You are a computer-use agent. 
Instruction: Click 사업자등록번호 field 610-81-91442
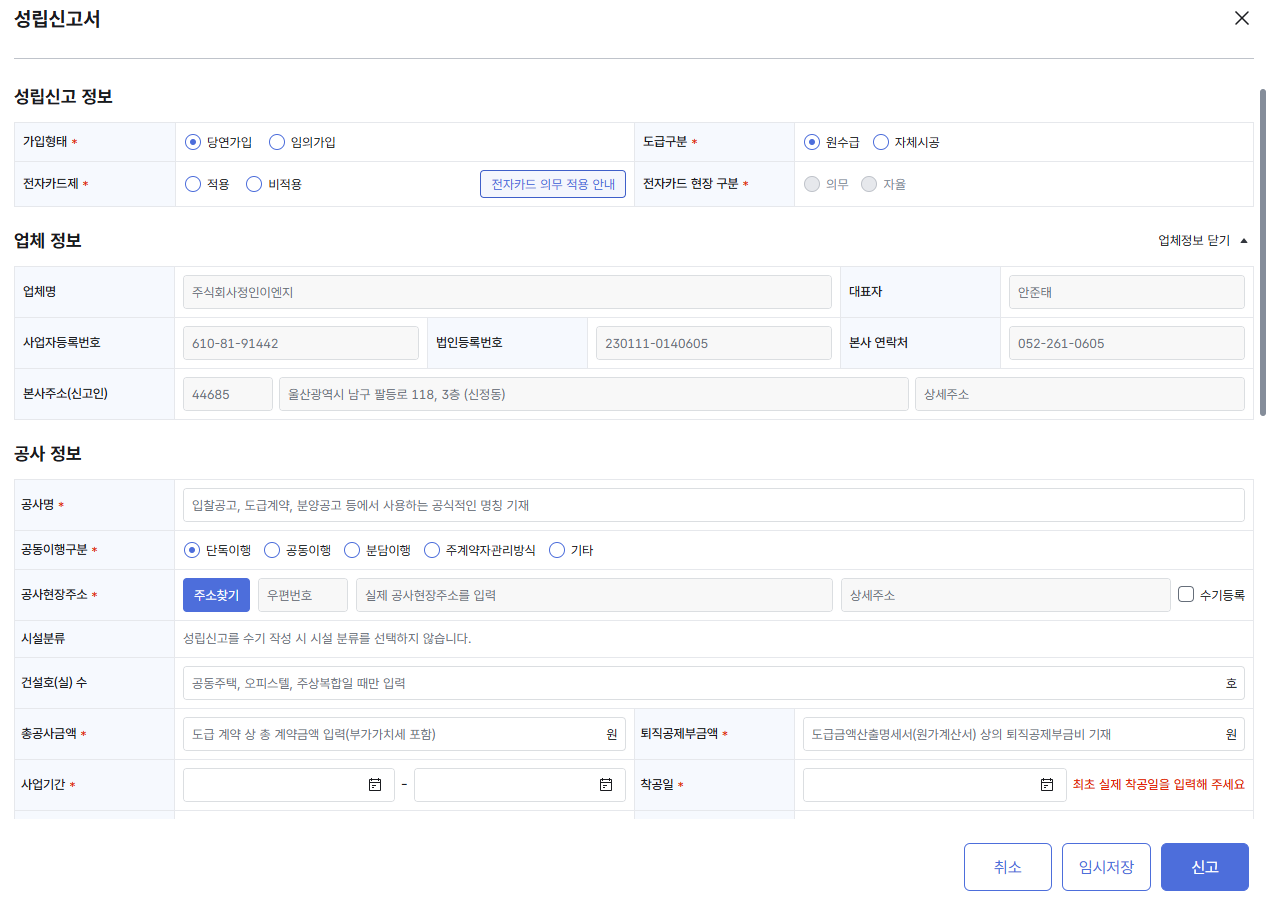[301, 343]
